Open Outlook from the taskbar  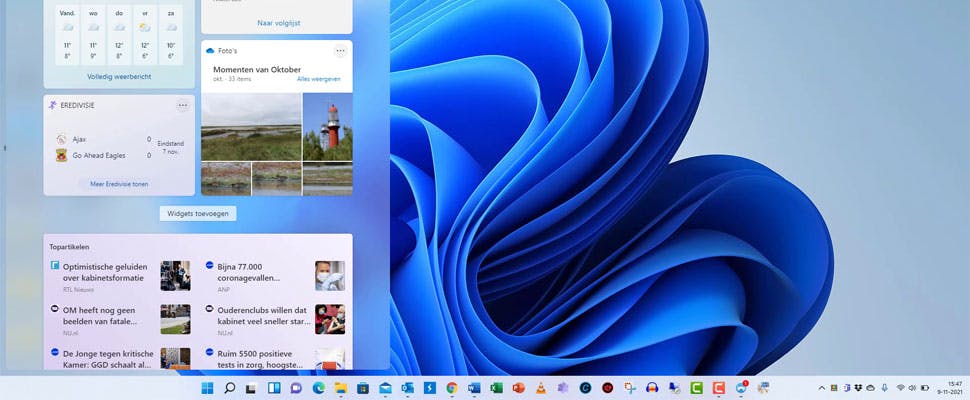pos(408,388)
